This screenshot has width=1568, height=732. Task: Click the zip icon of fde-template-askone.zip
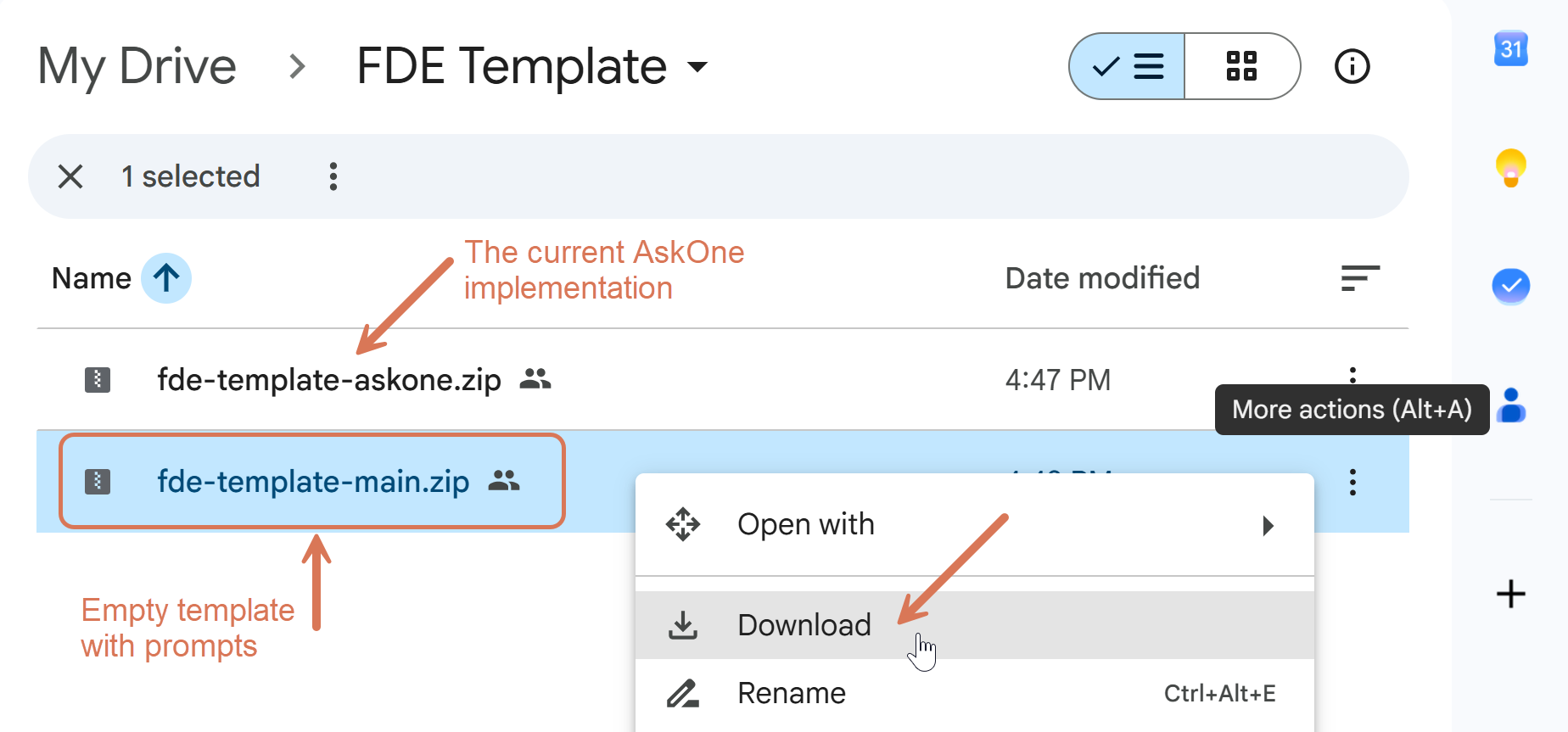(x=98, y=379)
